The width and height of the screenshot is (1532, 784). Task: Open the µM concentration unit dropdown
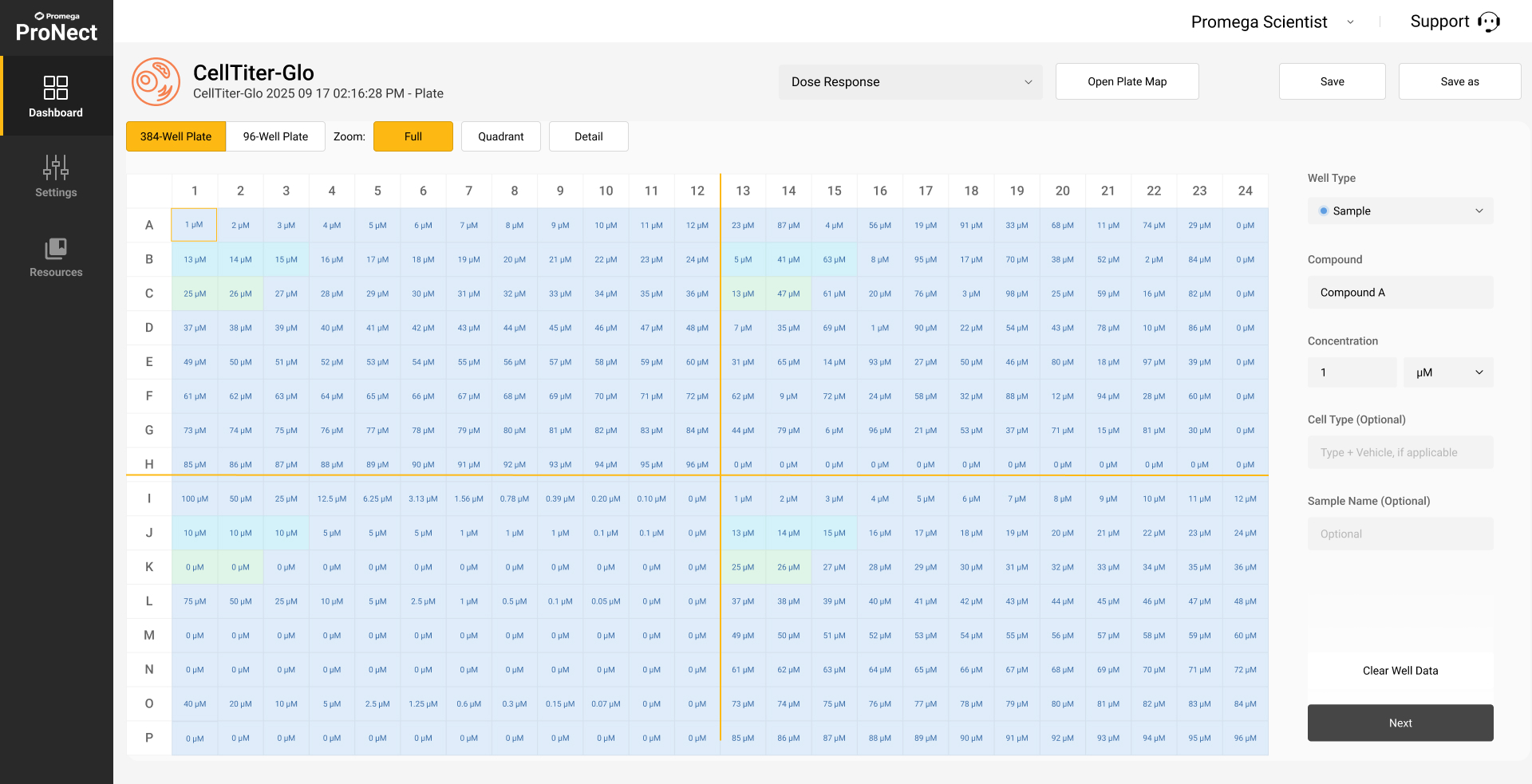1448,372
